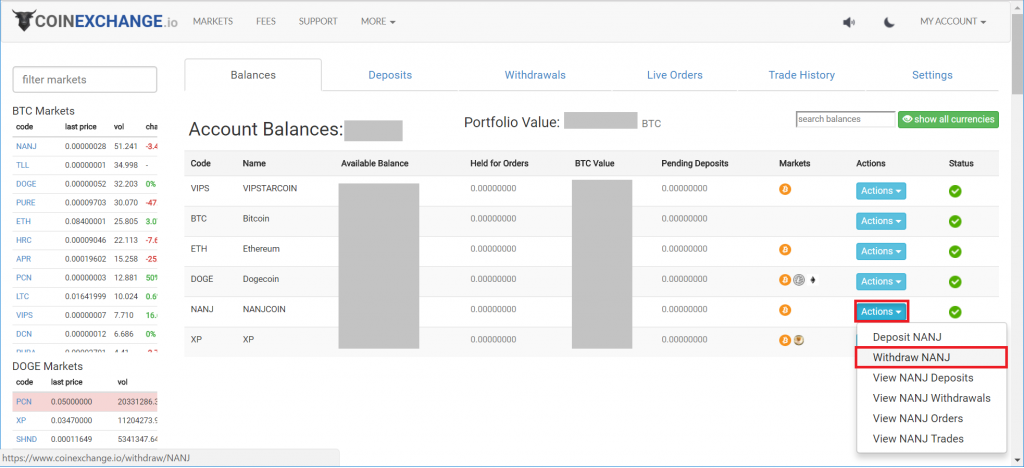Go to the SUPPORT page
1024x468 pixels.
(318, 22)
